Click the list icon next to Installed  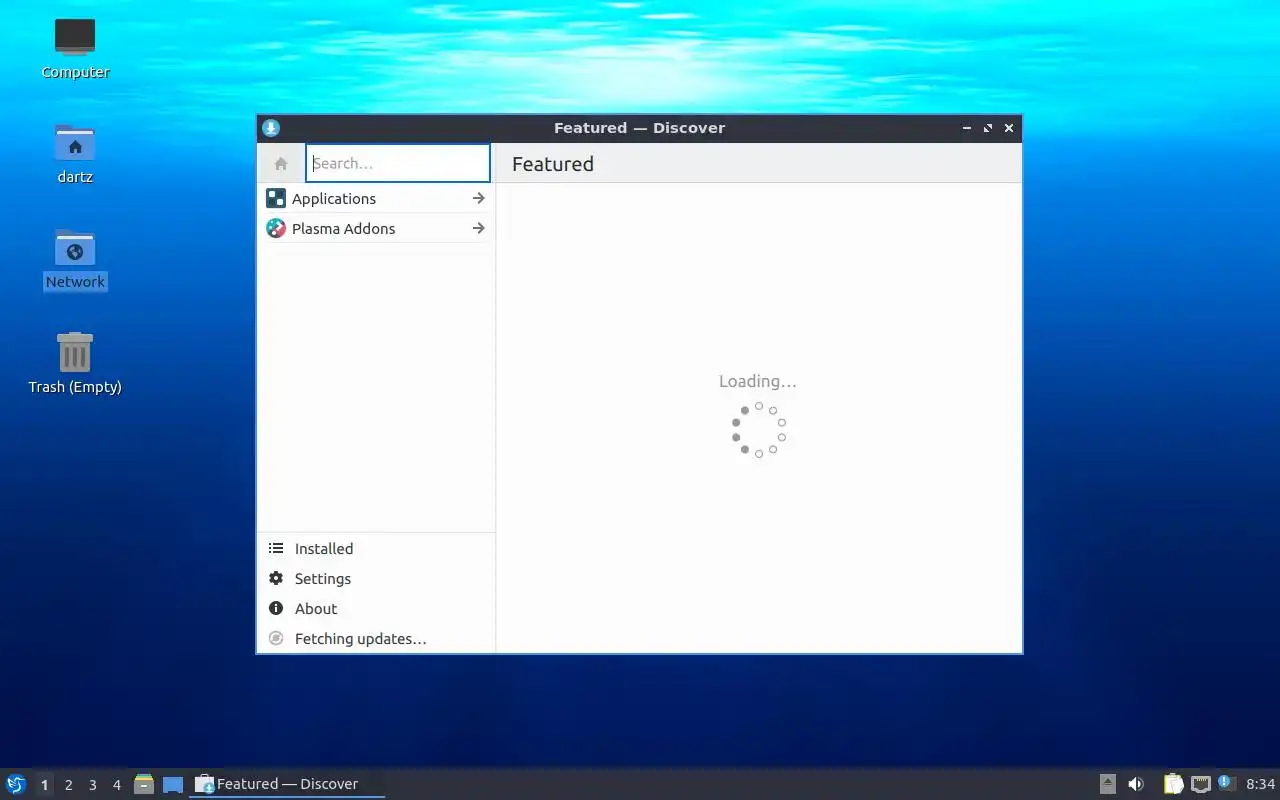pos(276,548)
